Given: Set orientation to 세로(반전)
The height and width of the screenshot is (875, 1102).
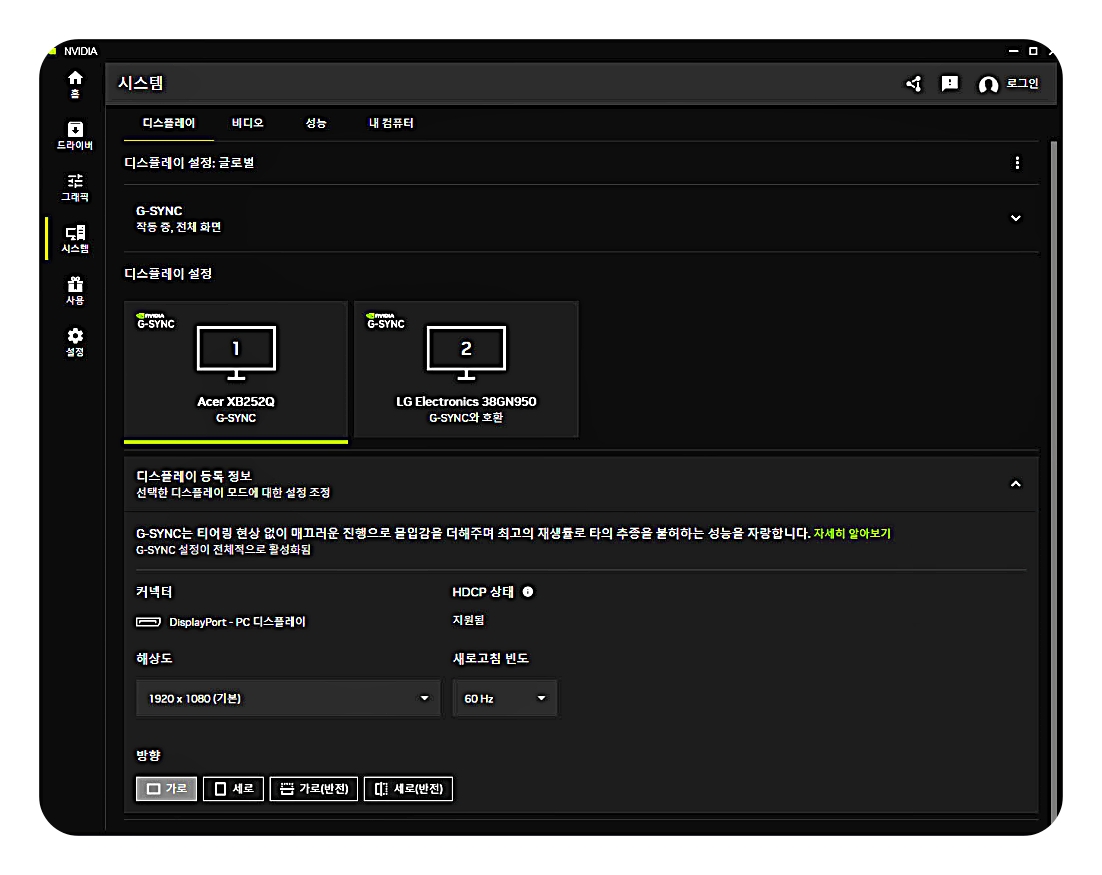Looking at the screenshot, I should click(x=408, y=789).
